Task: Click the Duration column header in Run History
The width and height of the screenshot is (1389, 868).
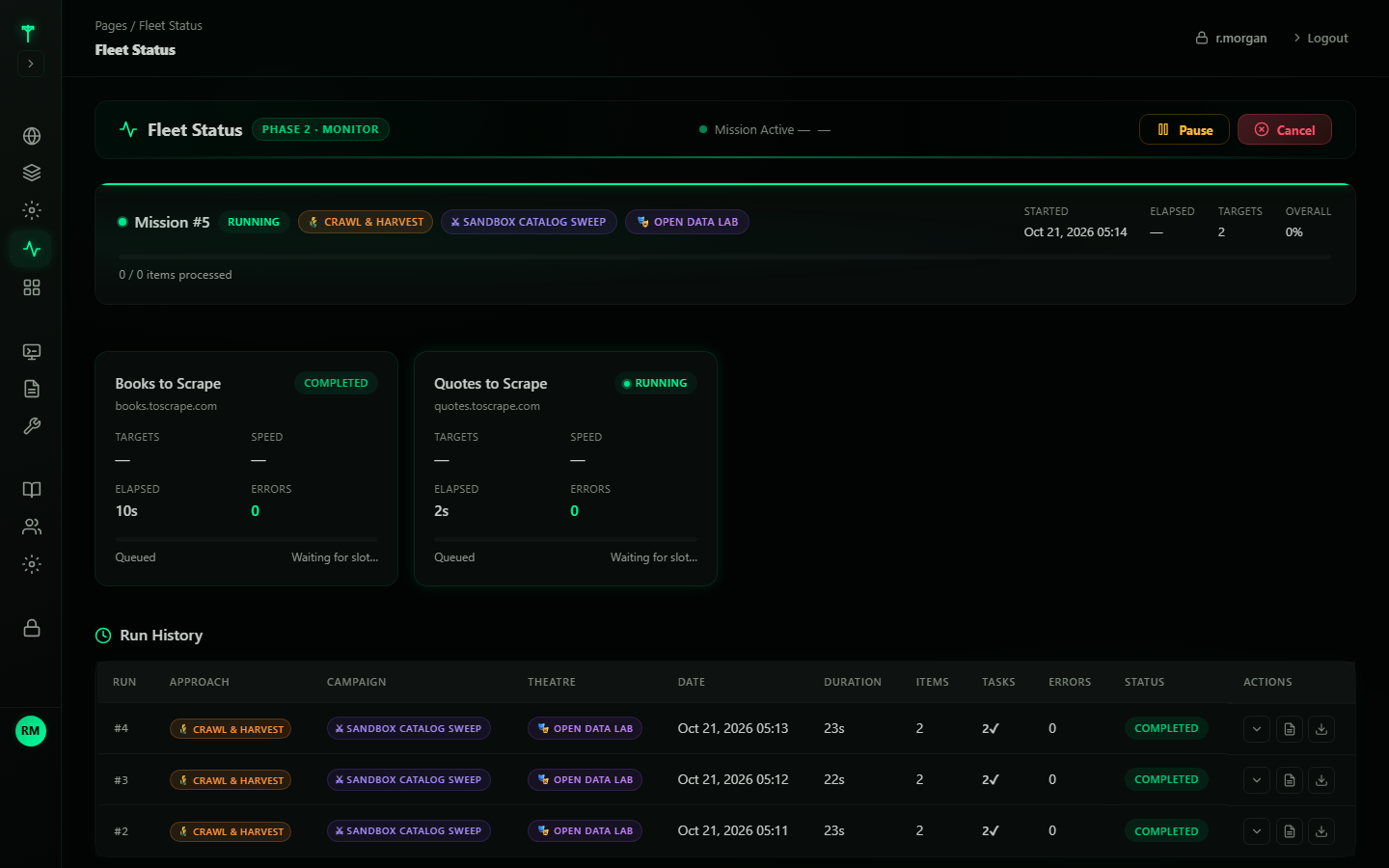Action: coord(853,682)
